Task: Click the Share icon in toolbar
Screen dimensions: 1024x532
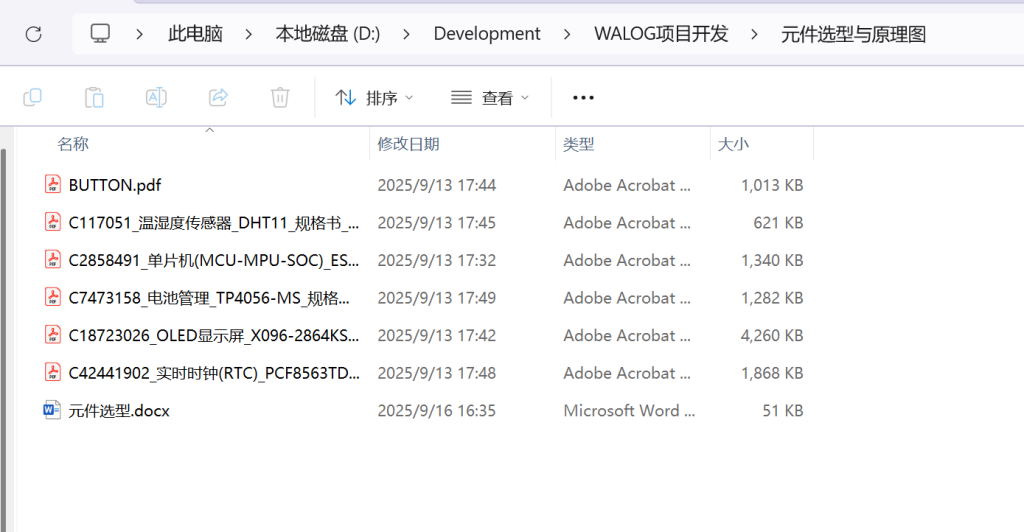Action: point(218,97)
